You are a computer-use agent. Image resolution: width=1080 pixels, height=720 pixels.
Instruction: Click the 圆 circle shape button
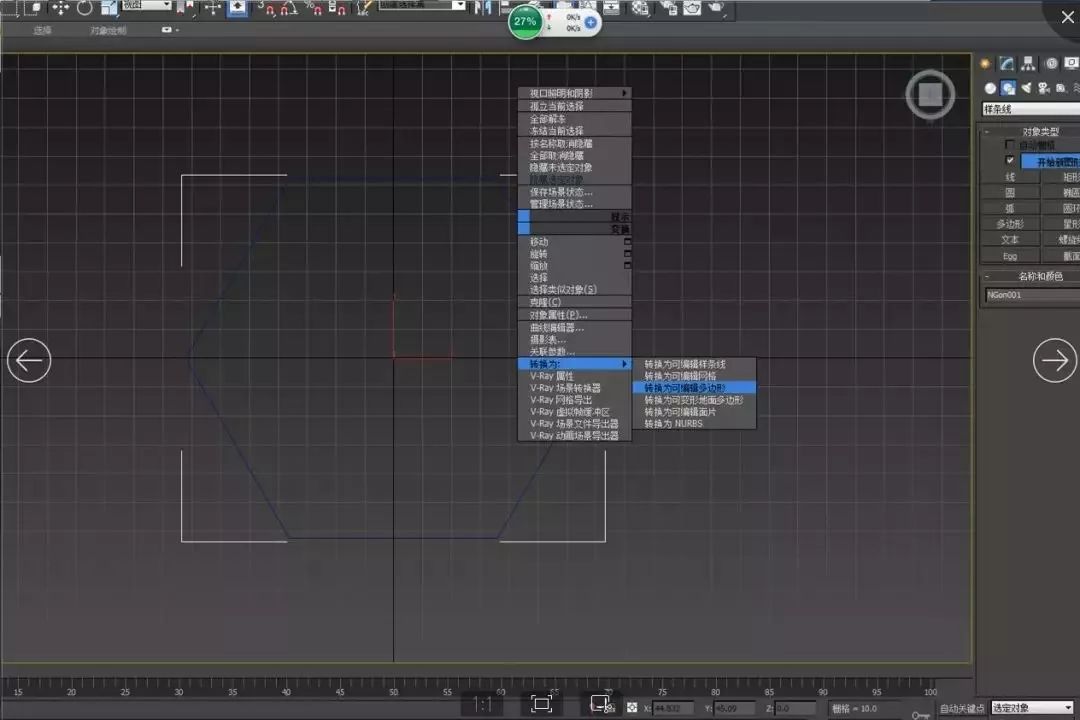1010,193
